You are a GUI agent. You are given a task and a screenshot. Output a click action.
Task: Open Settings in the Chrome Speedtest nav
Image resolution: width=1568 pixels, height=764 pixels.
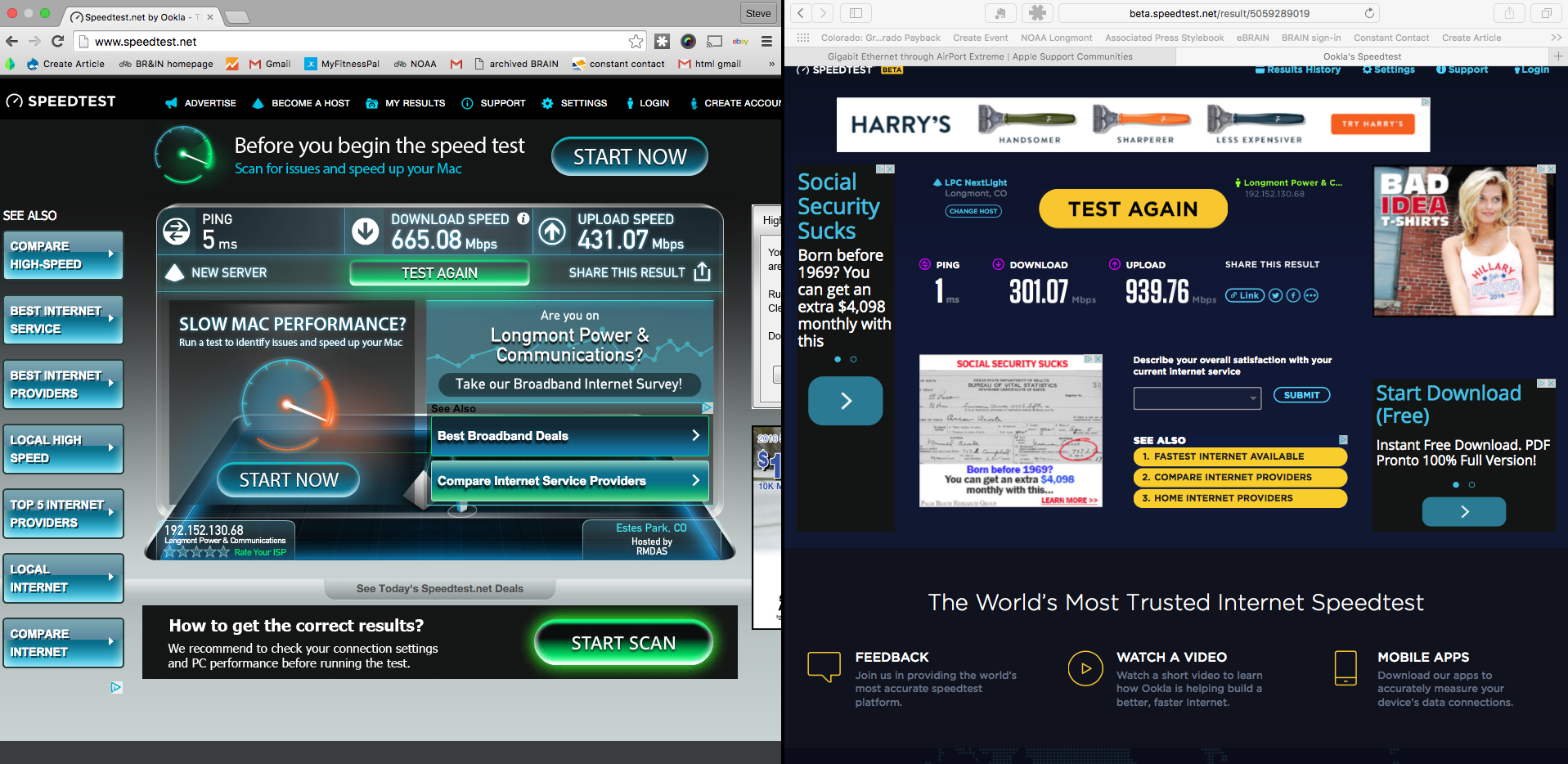pyautogui.click(x=574, y=103)
